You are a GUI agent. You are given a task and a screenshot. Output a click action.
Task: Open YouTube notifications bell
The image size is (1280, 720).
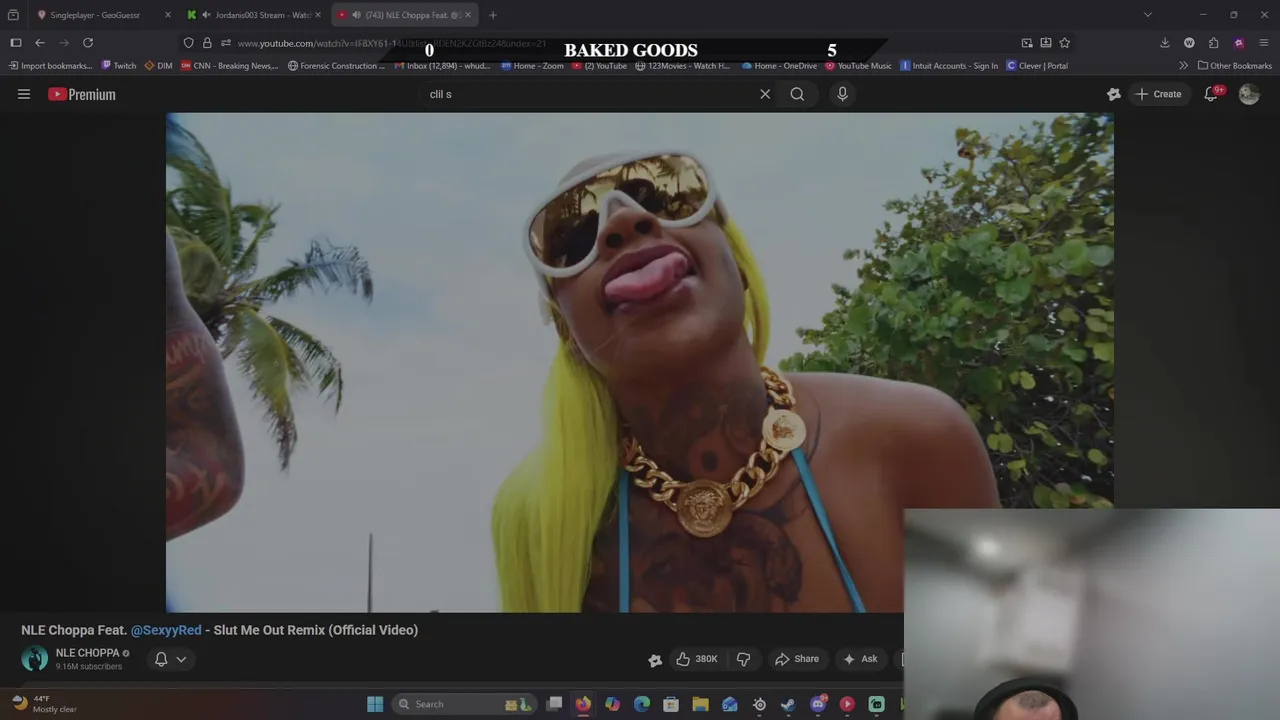(1211, 94)
